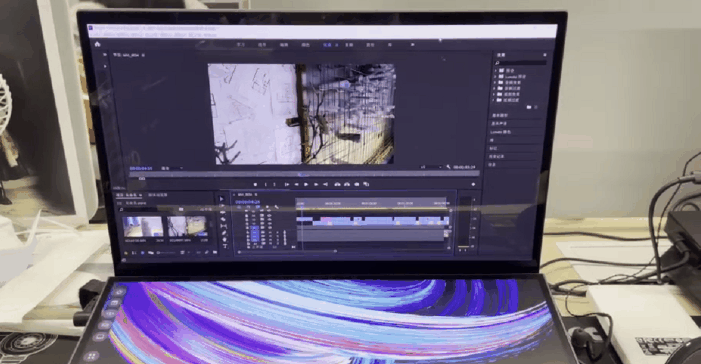Open Timeline display settings wrench
Viewport: 701px width, 364px height.
(276, 207)
